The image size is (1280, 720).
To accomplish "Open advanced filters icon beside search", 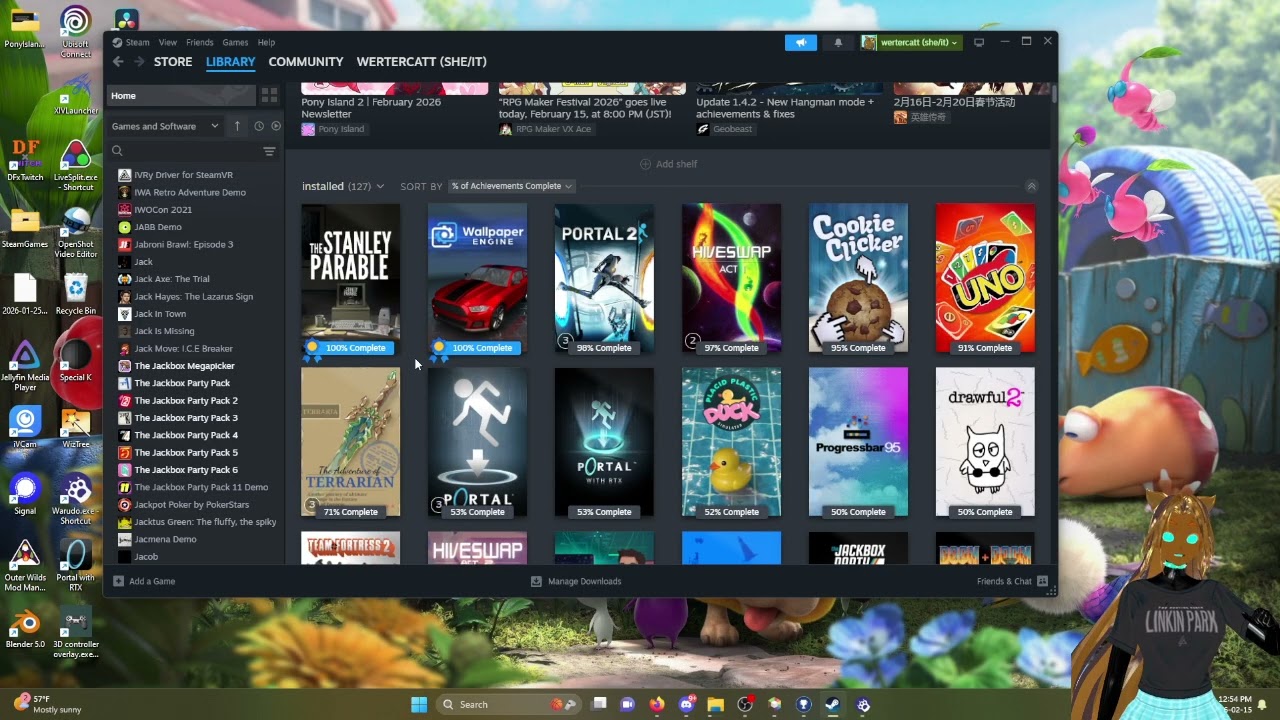I will coord(269,151).
